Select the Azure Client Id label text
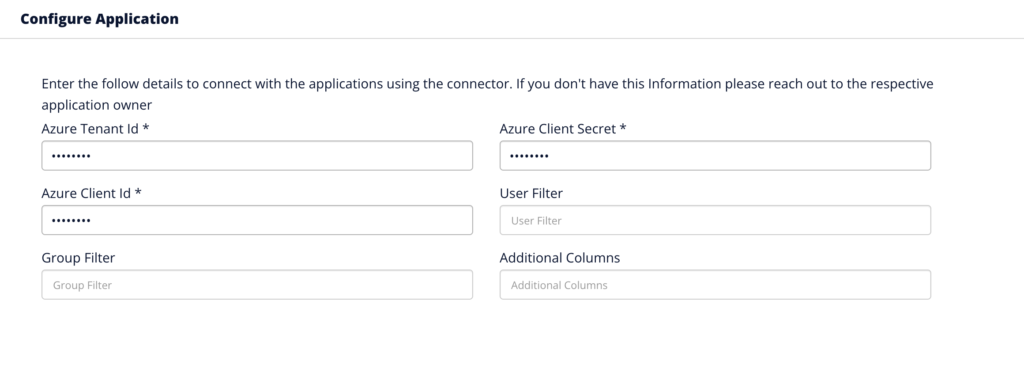 tap(86, 193)
